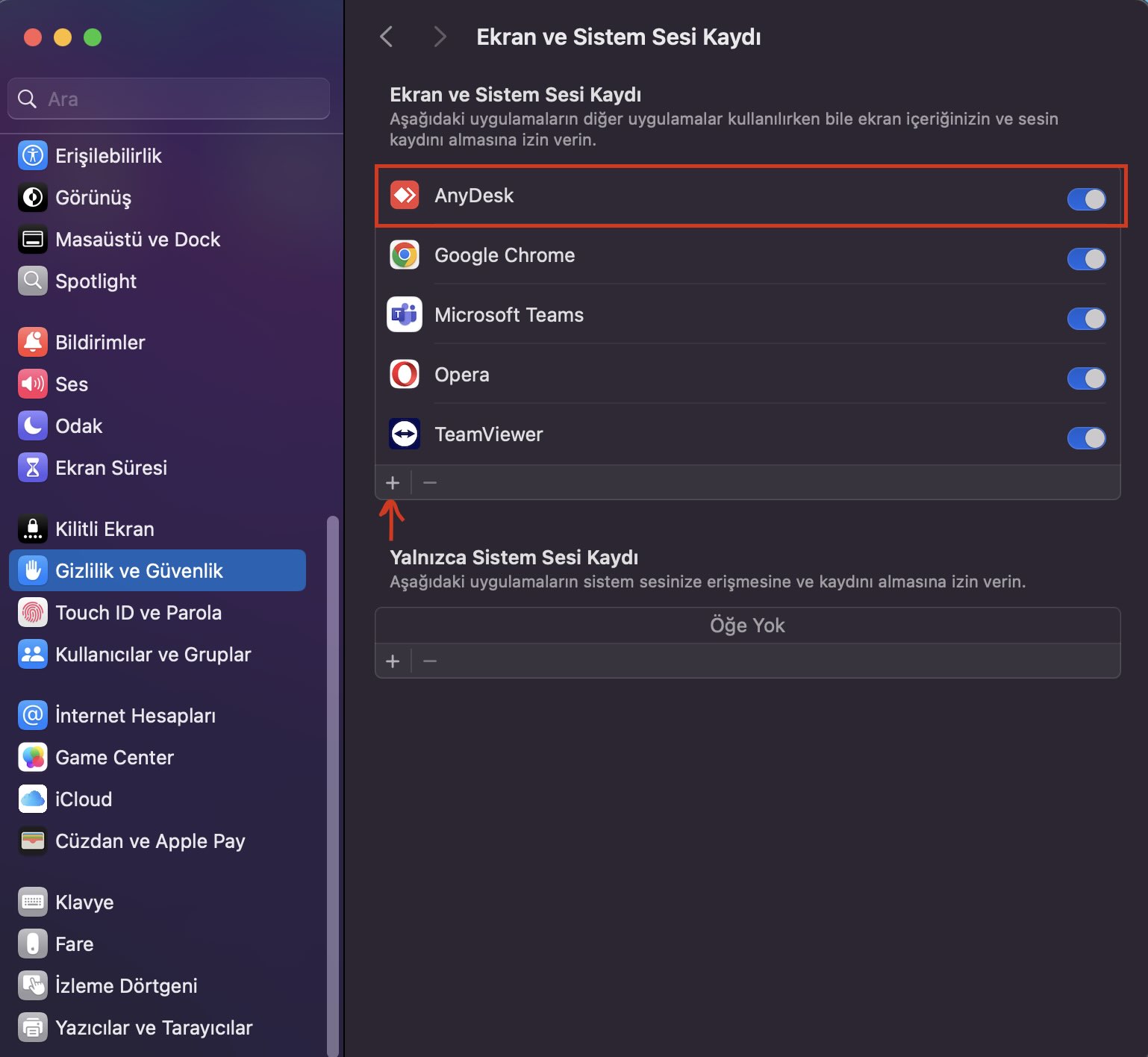Toggle TeamViewer screen recording permission

(1086, 438)
